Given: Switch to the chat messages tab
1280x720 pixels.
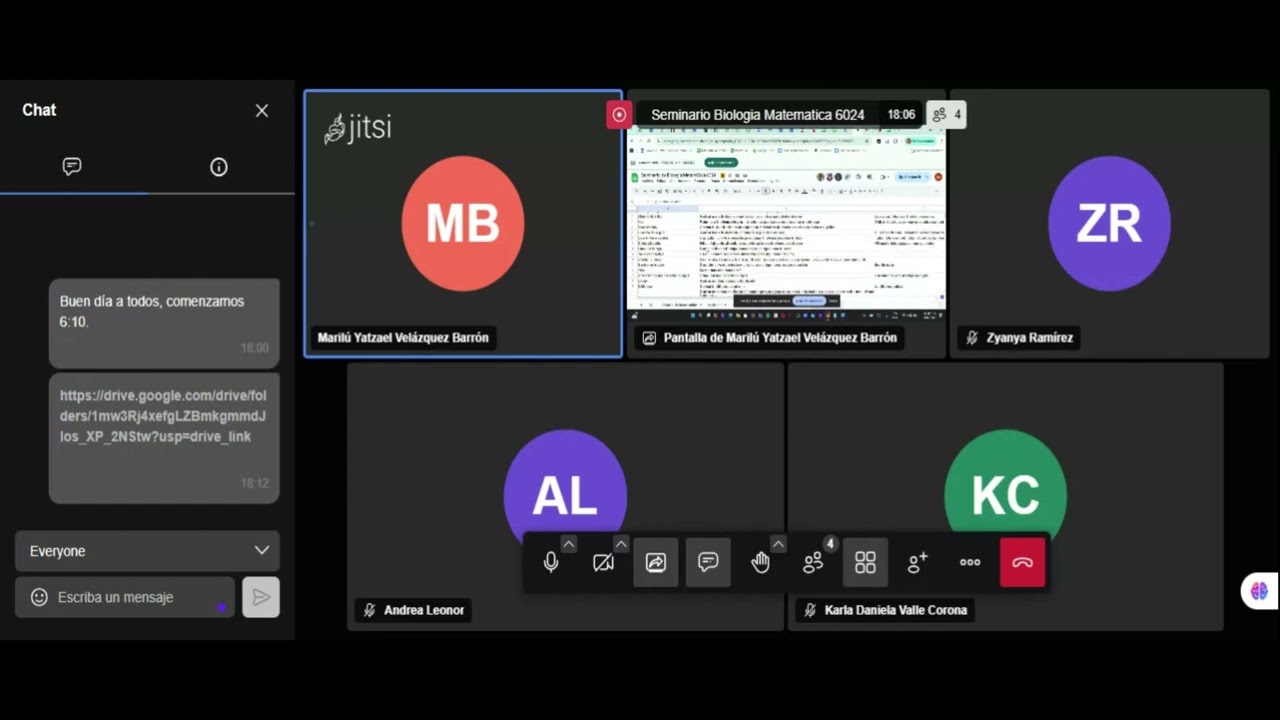Looking at the screenshot, I should pos(72,167).
